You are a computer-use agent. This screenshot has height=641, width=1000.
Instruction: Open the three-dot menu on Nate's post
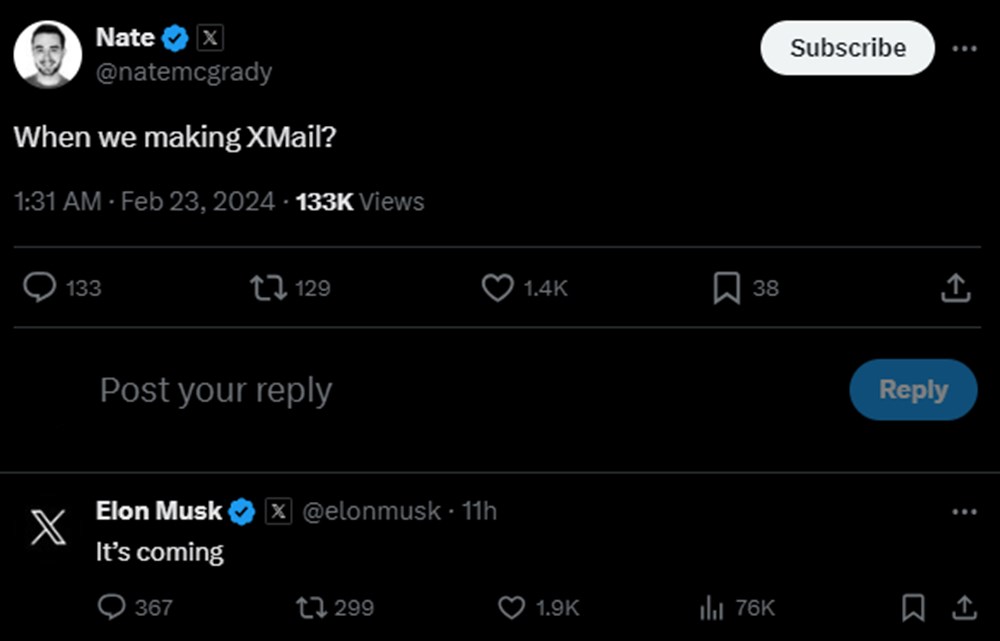click(964, 49)
